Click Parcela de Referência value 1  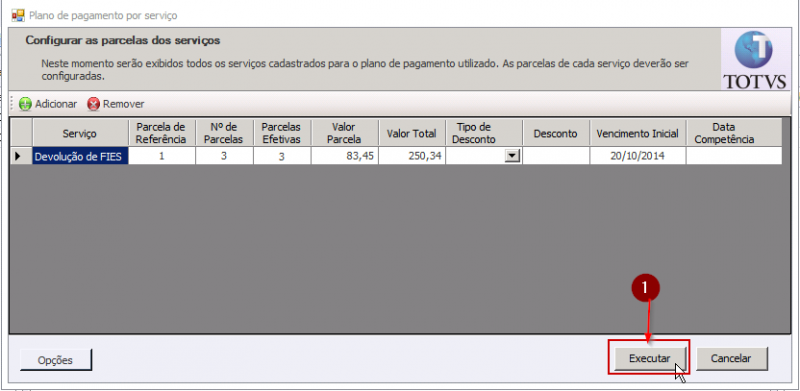point(162,157)
